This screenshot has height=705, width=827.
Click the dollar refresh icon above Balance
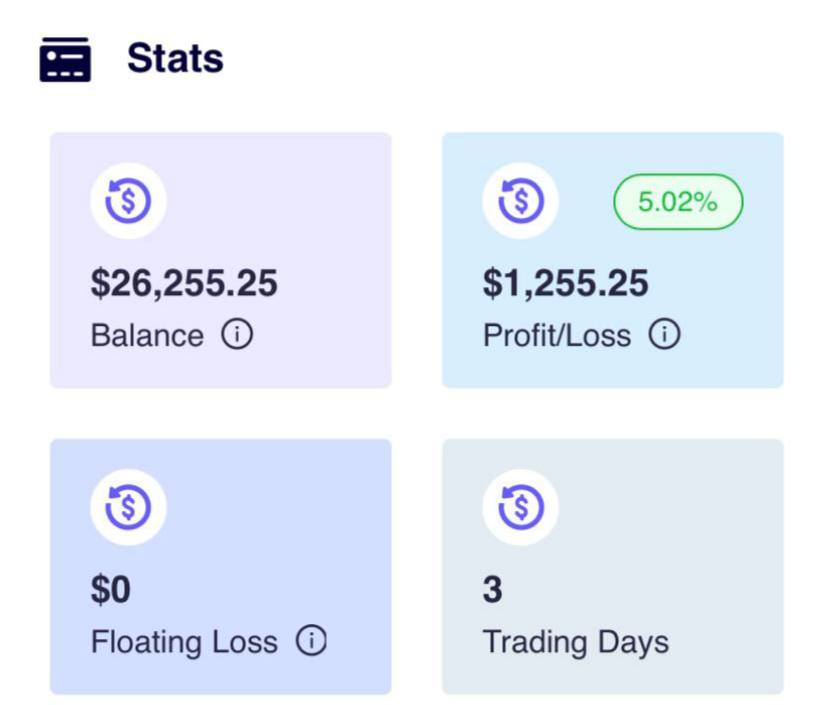click(128, 200)
